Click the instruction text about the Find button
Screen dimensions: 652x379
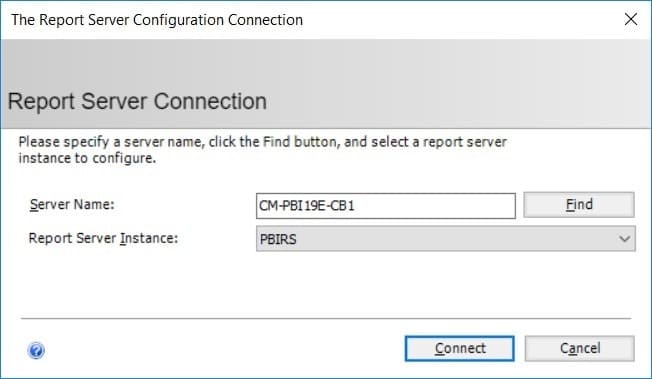click(x=262, y=150)
